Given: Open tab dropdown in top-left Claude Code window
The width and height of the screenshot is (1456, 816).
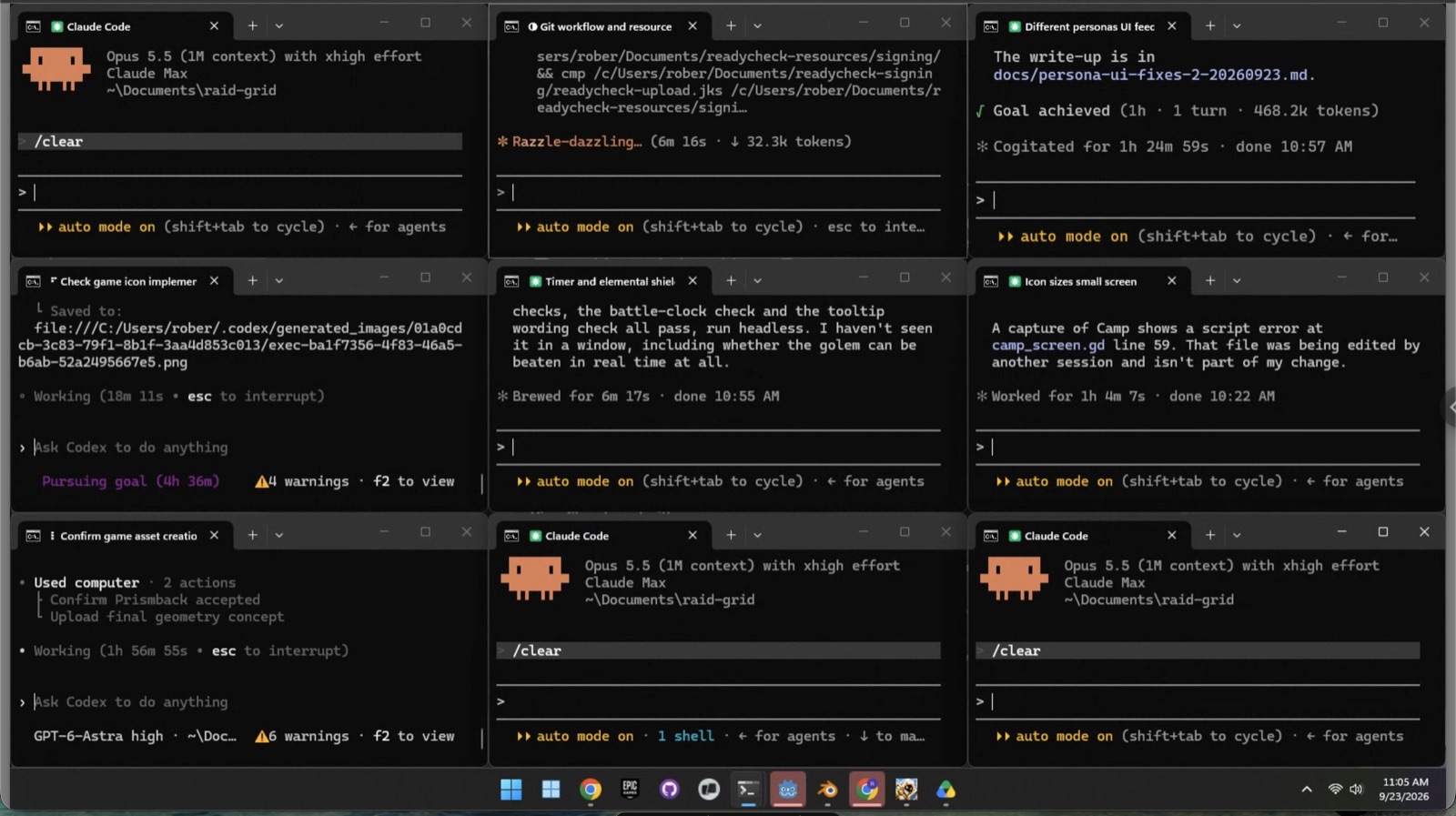Looking at the screenshot, I should click(279, 26).
